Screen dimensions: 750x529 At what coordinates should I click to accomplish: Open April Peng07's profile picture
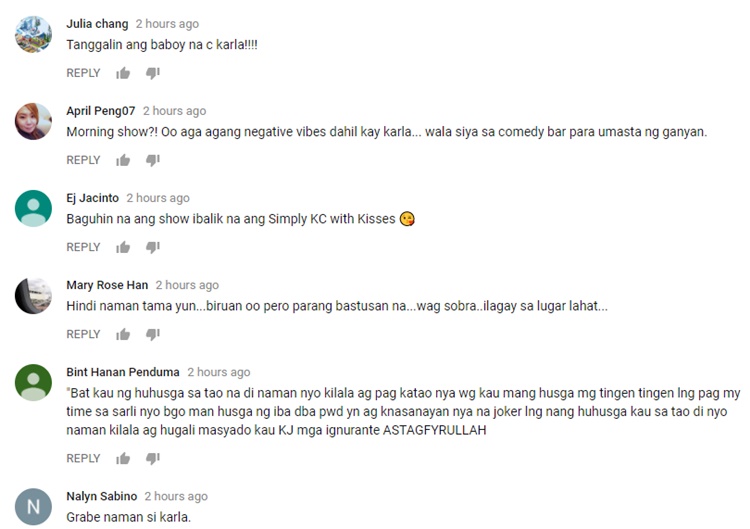point(33,121)
